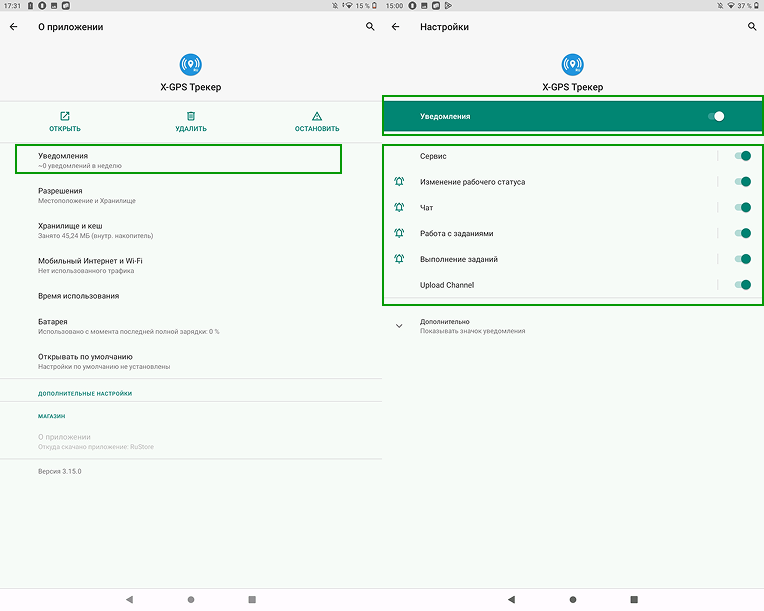
Task: Tap bell icon next to 'Выполнение заданий'
Action: click(400, 260)
